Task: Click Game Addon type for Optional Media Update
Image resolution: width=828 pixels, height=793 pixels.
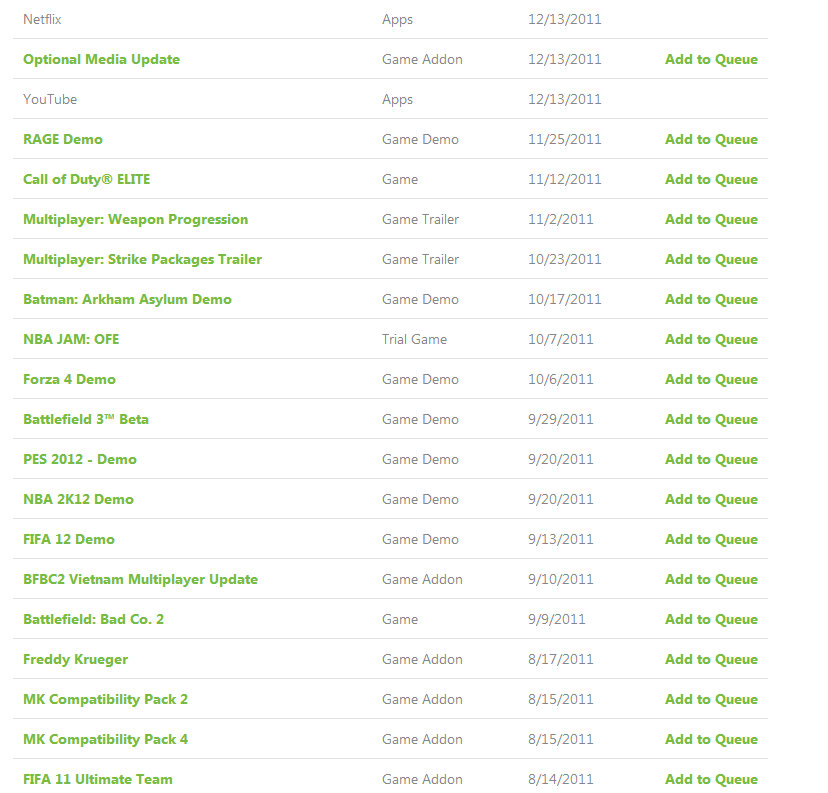Action: [422, 59]
